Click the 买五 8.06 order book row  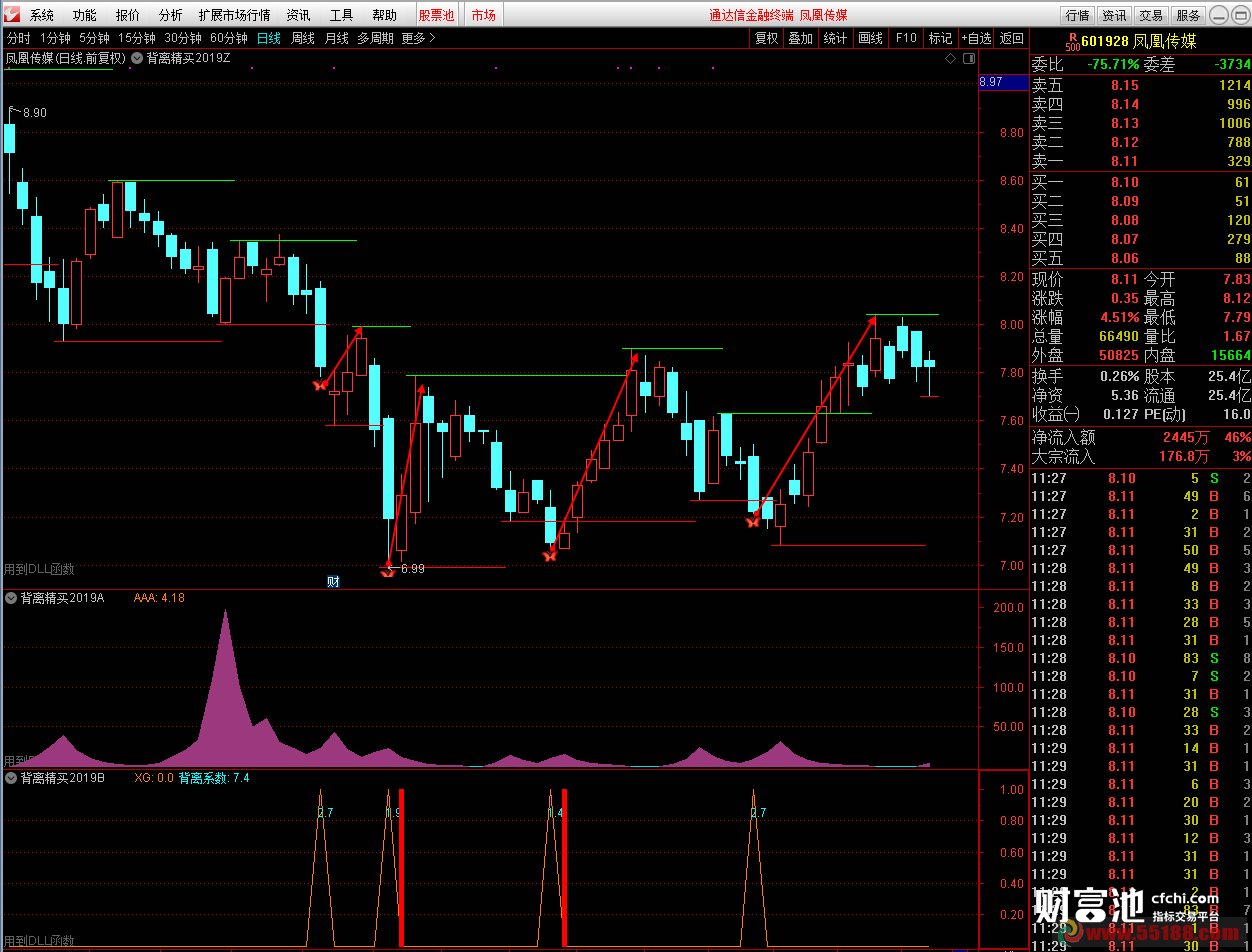coord(1141,258)
